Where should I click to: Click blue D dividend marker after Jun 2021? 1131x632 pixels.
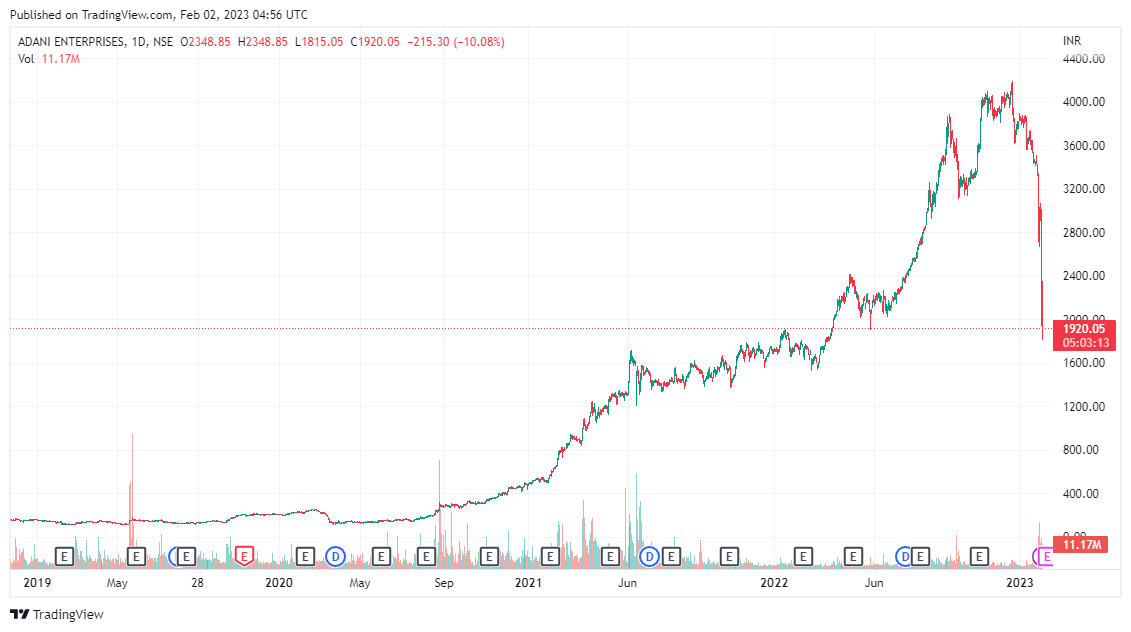point(649,556)
